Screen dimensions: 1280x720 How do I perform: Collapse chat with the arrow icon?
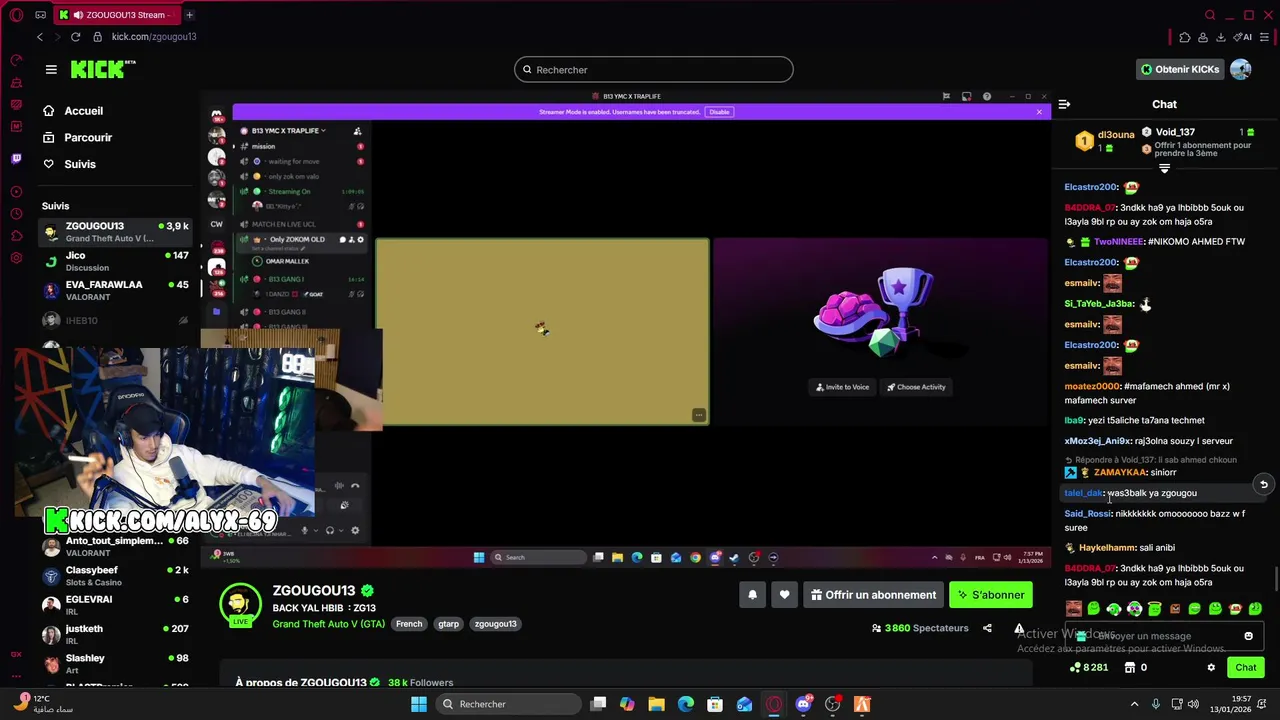click(1064, 104)
